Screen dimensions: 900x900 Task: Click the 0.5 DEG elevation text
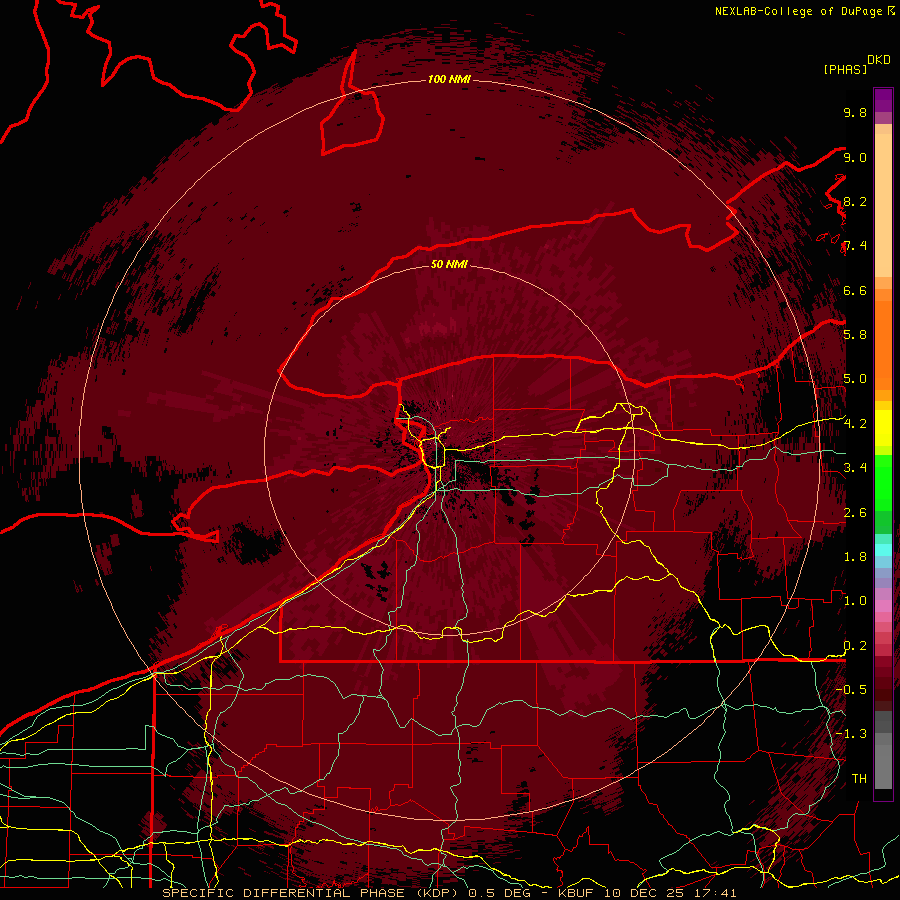coord(499,893)
